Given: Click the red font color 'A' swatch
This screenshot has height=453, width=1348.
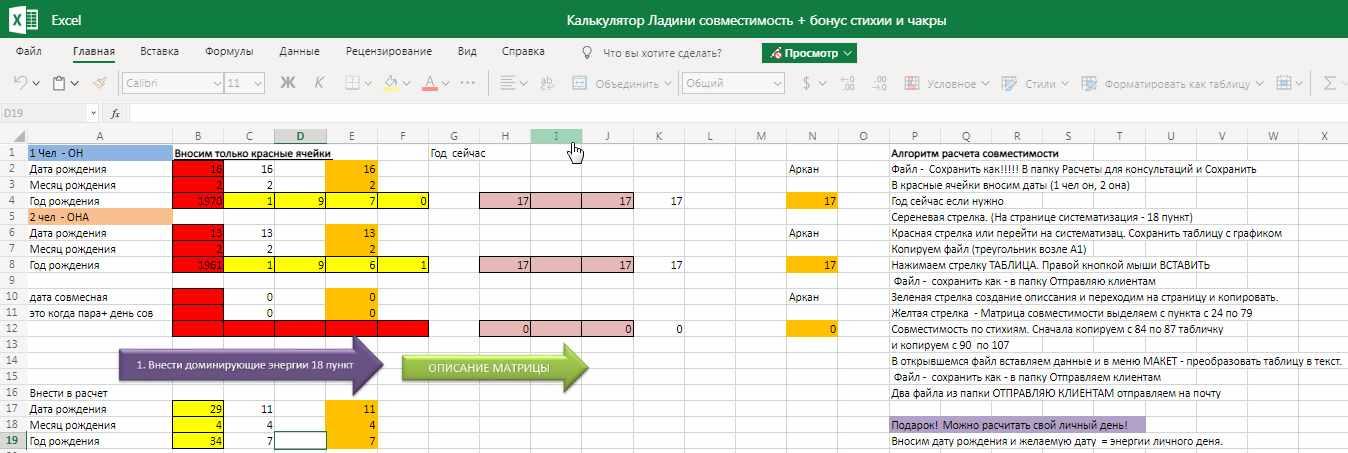Looking at the screenshot, I should click(430, 84).
